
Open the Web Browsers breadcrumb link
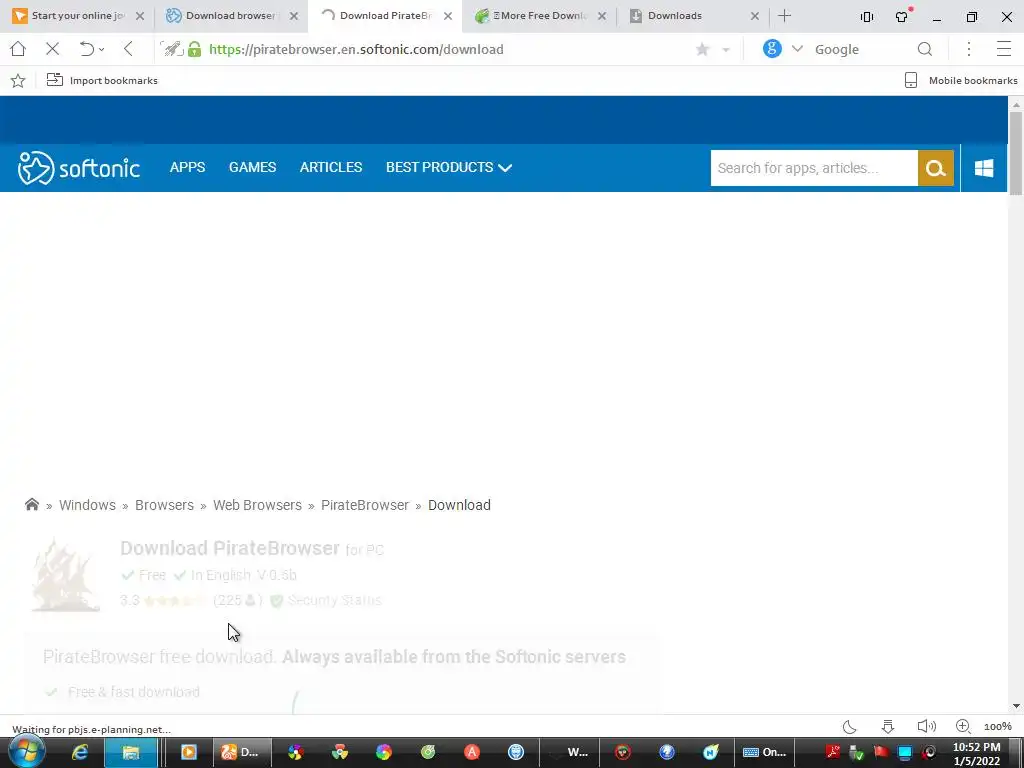click(257, 505)
